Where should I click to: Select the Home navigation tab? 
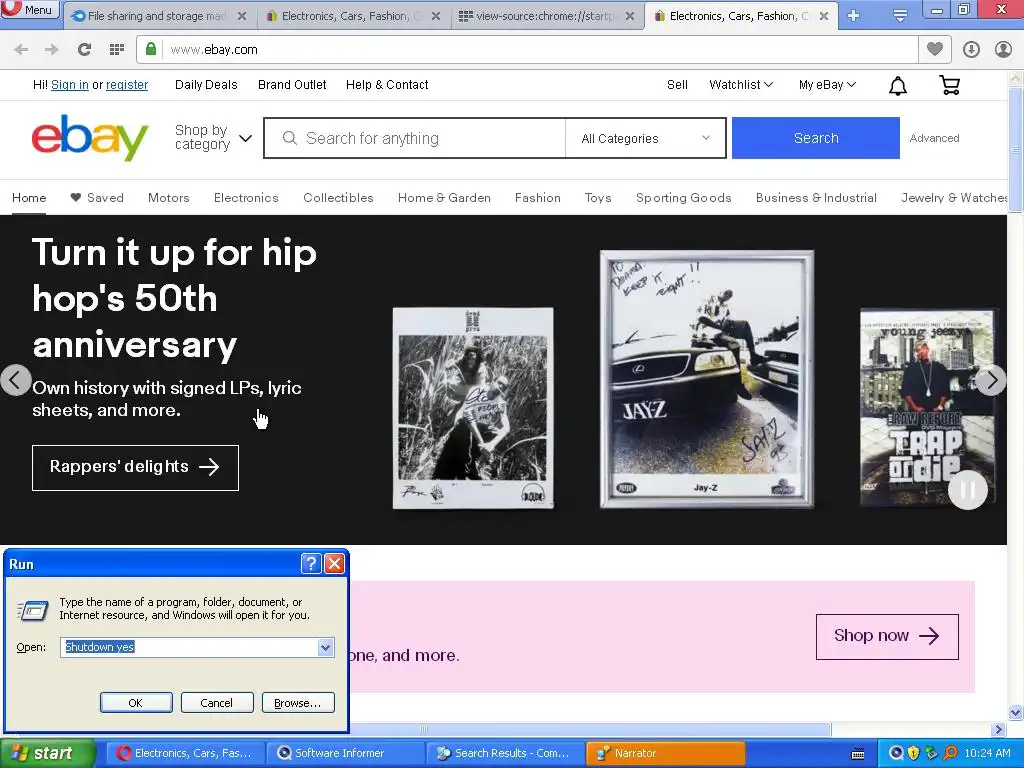29,198
